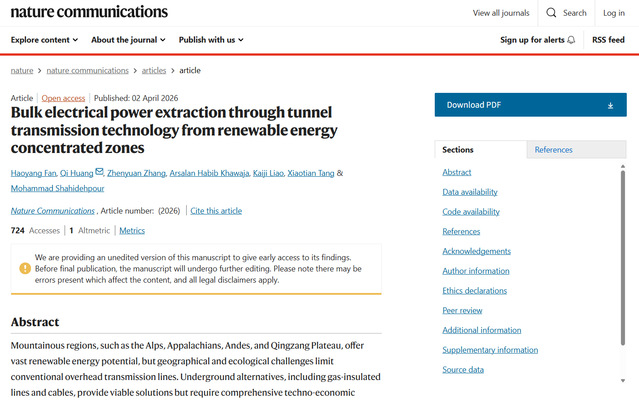Click the email envelope icon beside Qi Huang

(x=99, y=172)
